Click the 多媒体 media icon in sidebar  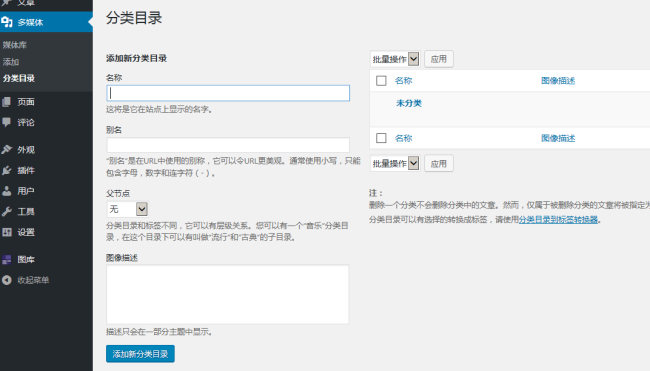[7, 22]
